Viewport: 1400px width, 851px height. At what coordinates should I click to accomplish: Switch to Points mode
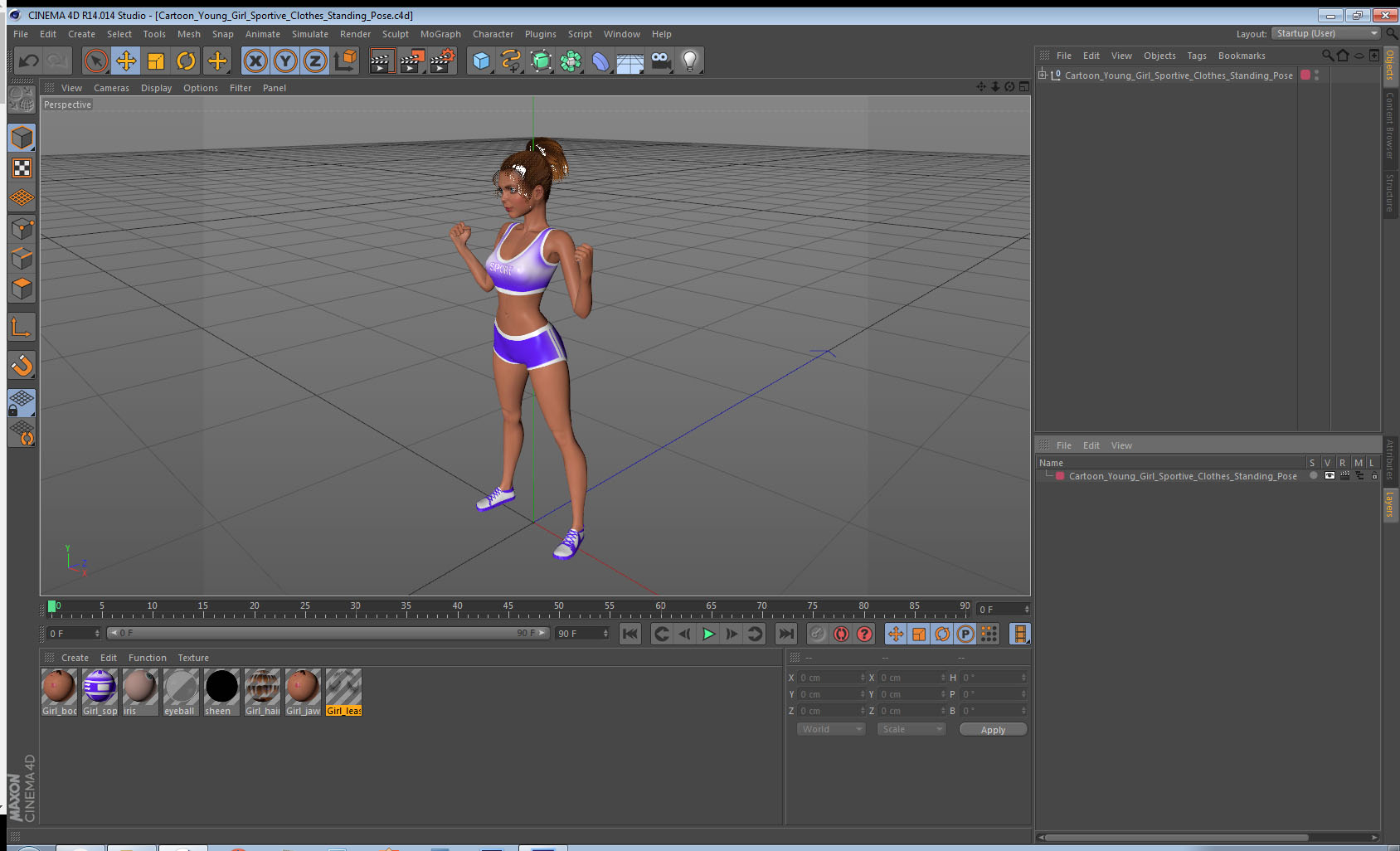pyautogui.click(x=22, y=229)
